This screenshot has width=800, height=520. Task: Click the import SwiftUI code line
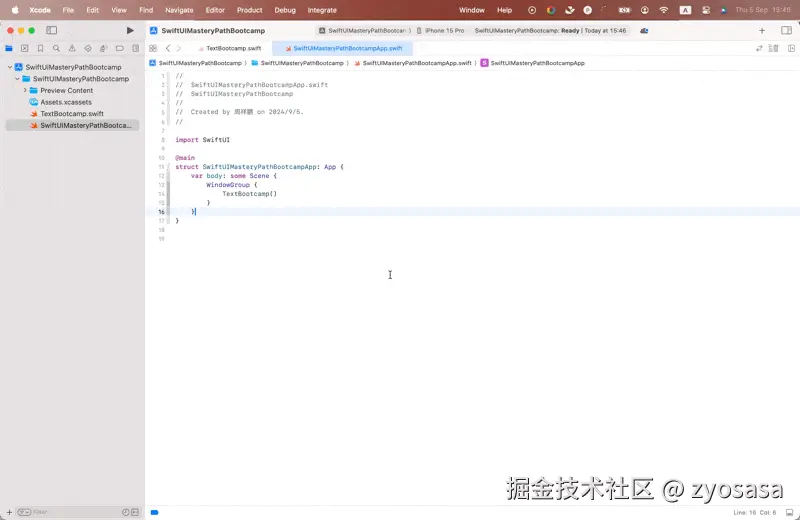coord(203,140)
